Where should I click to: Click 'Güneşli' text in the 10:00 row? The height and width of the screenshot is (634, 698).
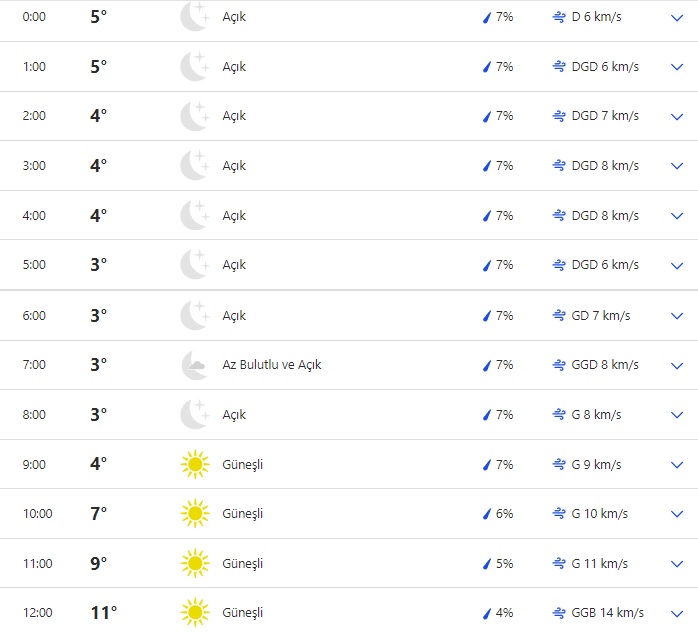pyautogui.click(x=243, y=514)
